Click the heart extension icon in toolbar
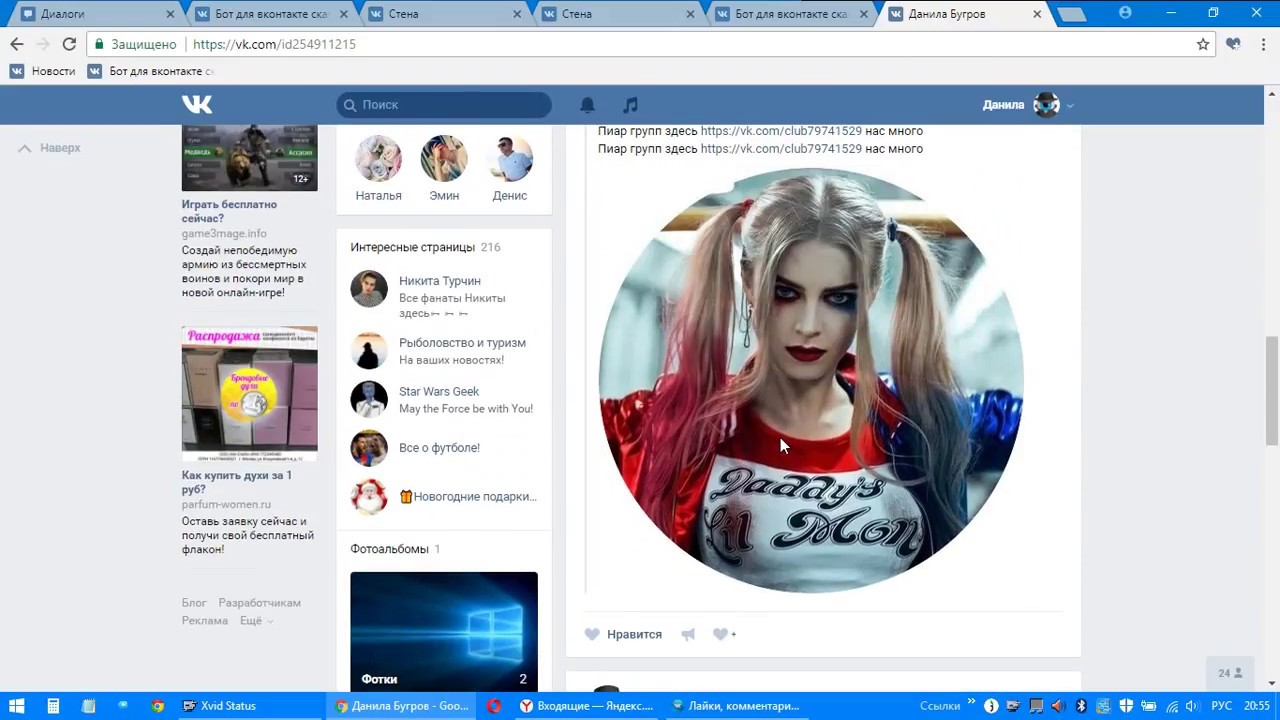This screenshot has width=1280, height=720. pos(1233,44)
